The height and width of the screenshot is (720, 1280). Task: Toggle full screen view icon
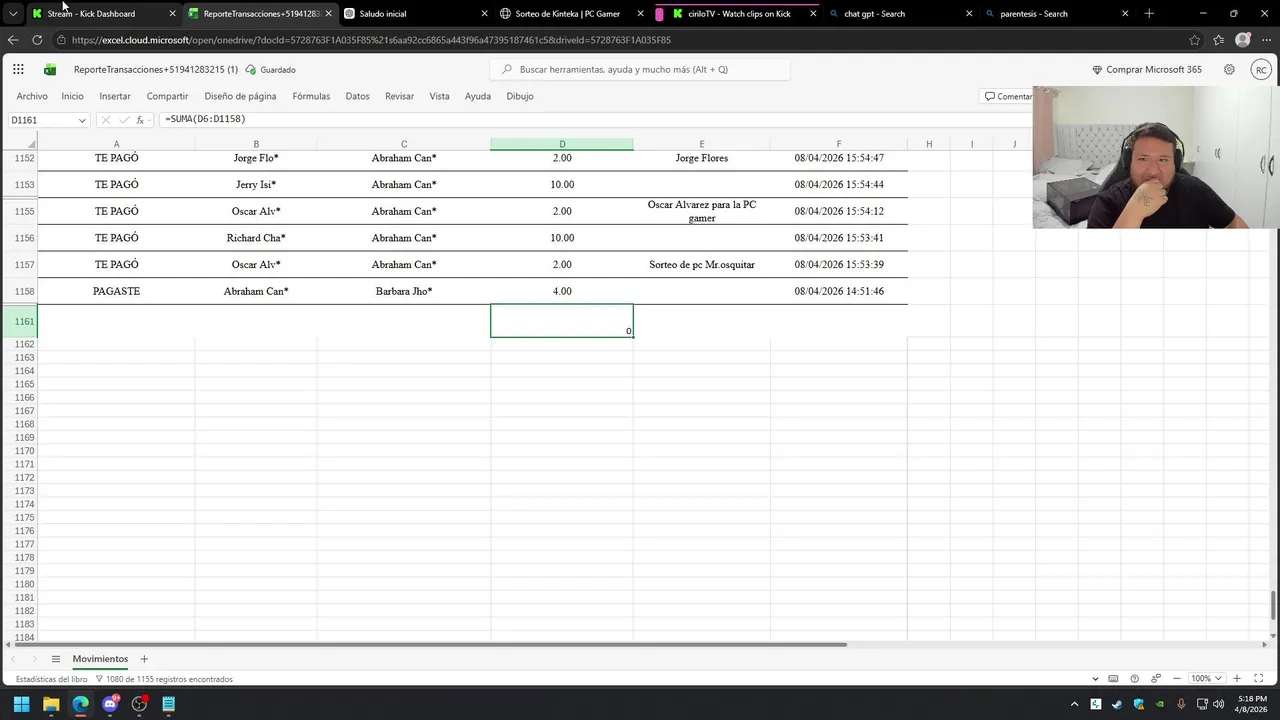[1259, 679]
